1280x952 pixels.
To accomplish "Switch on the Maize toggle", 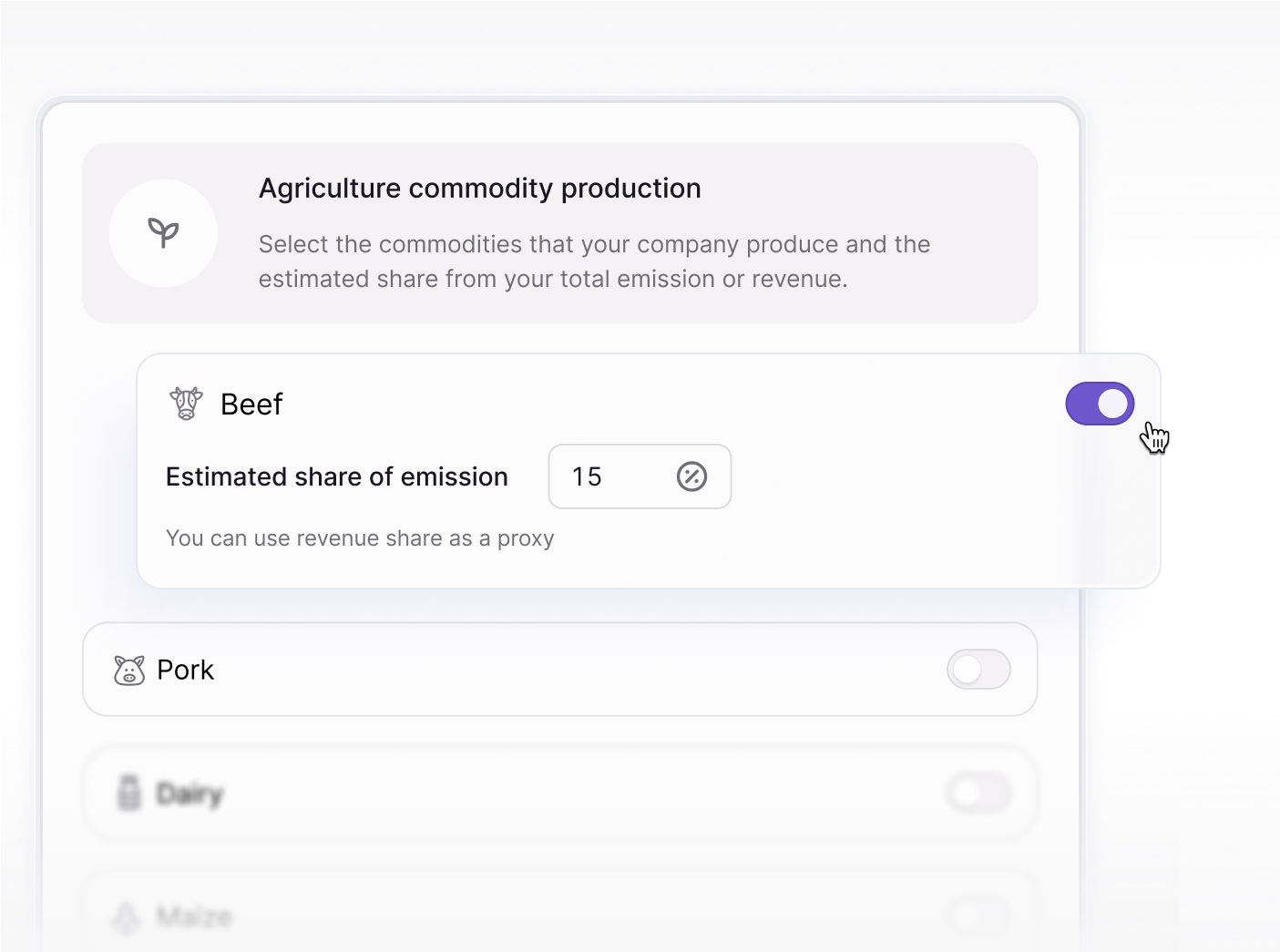I will (978, 916).
